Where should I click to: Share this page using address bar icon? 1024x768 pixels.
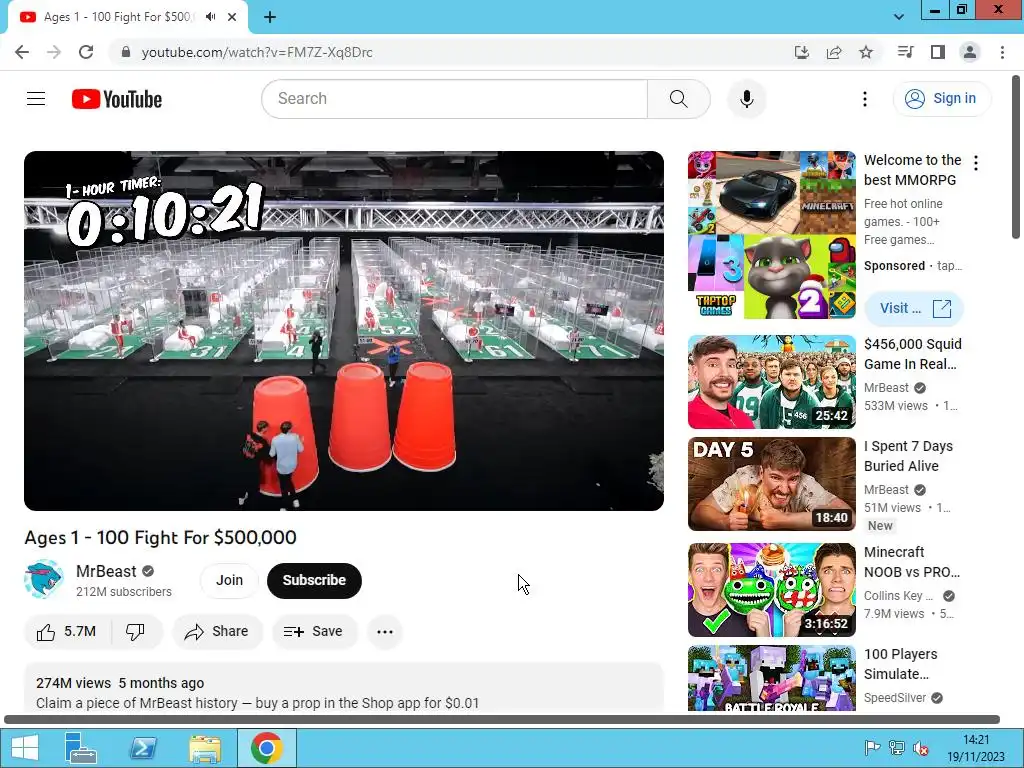pos(834,52)
